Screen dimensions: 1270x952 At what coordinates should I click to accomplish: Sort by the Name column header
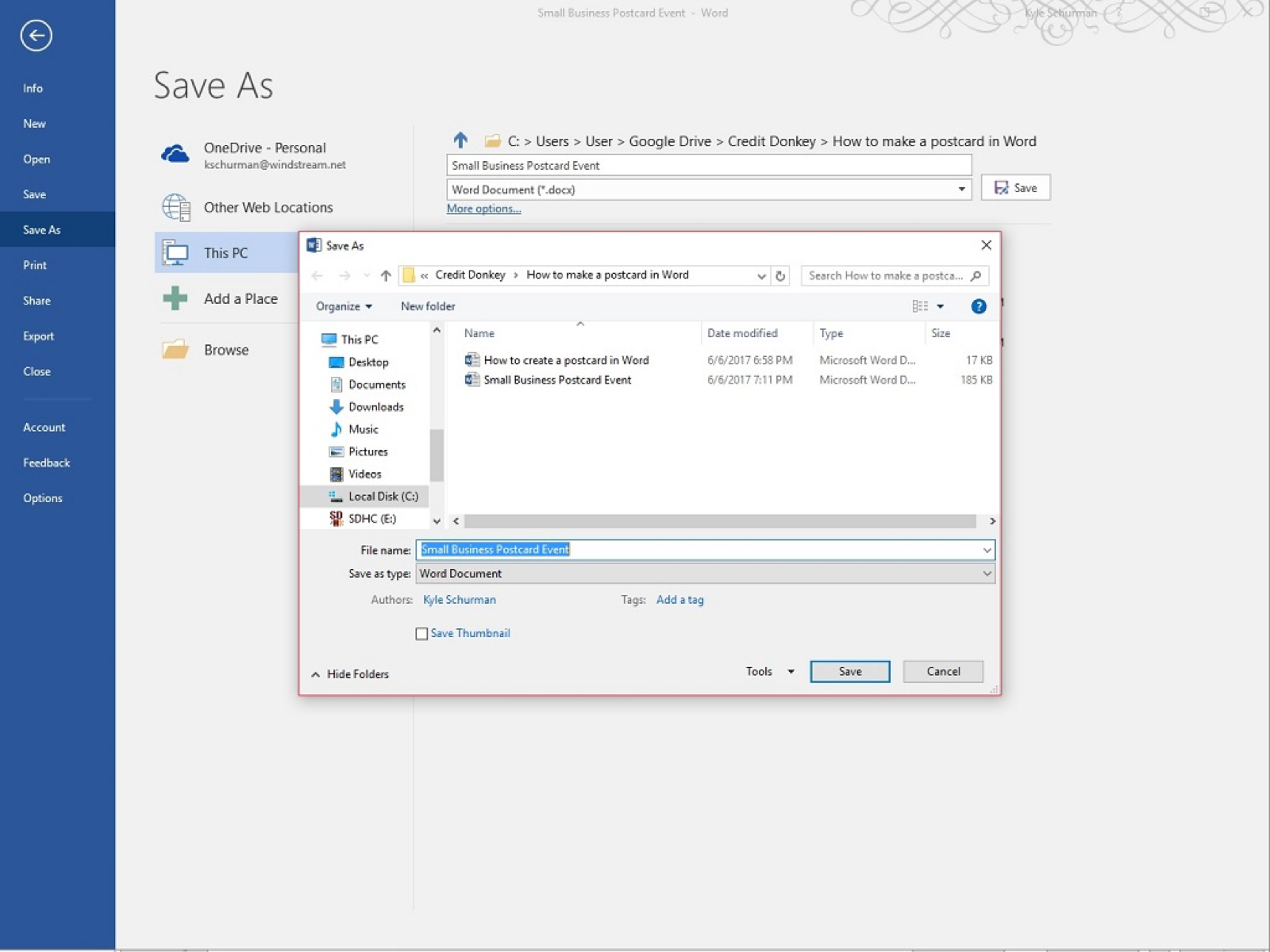479,333
